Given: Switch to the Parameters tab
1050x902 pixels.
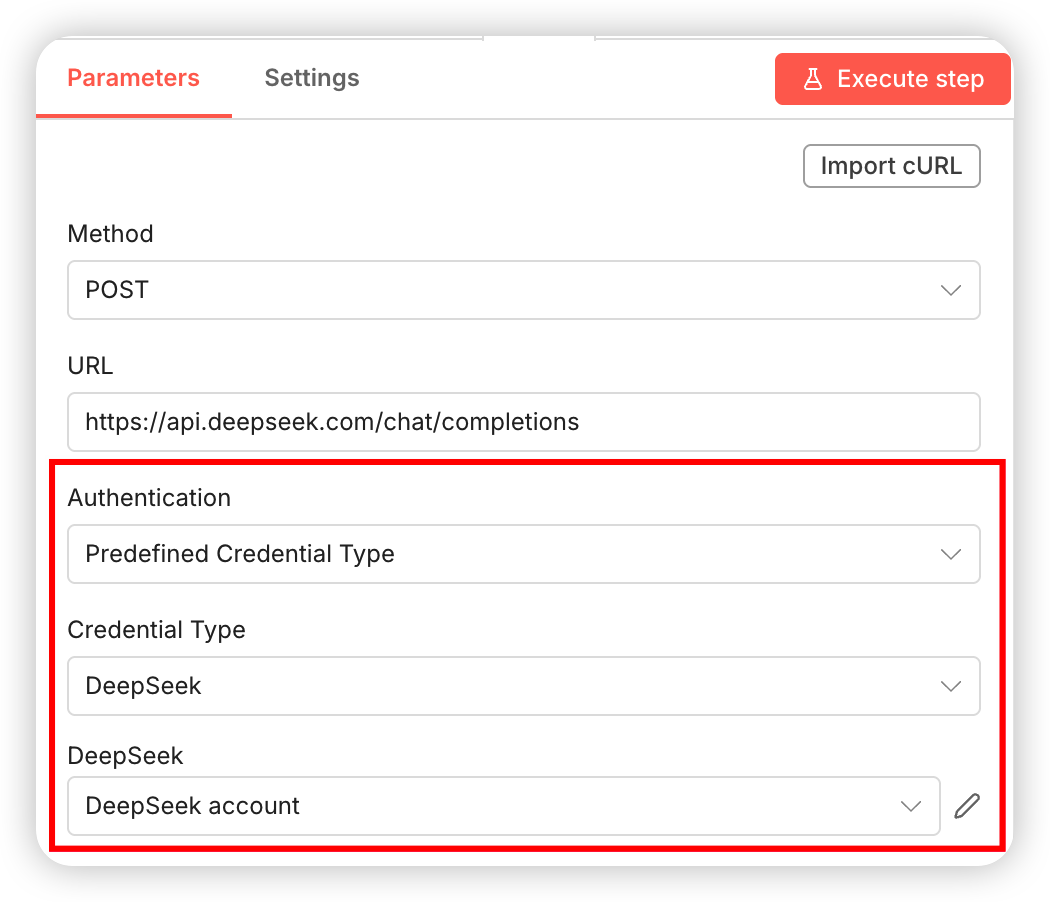Looking at the screenshot, I should tap(133, 78).
